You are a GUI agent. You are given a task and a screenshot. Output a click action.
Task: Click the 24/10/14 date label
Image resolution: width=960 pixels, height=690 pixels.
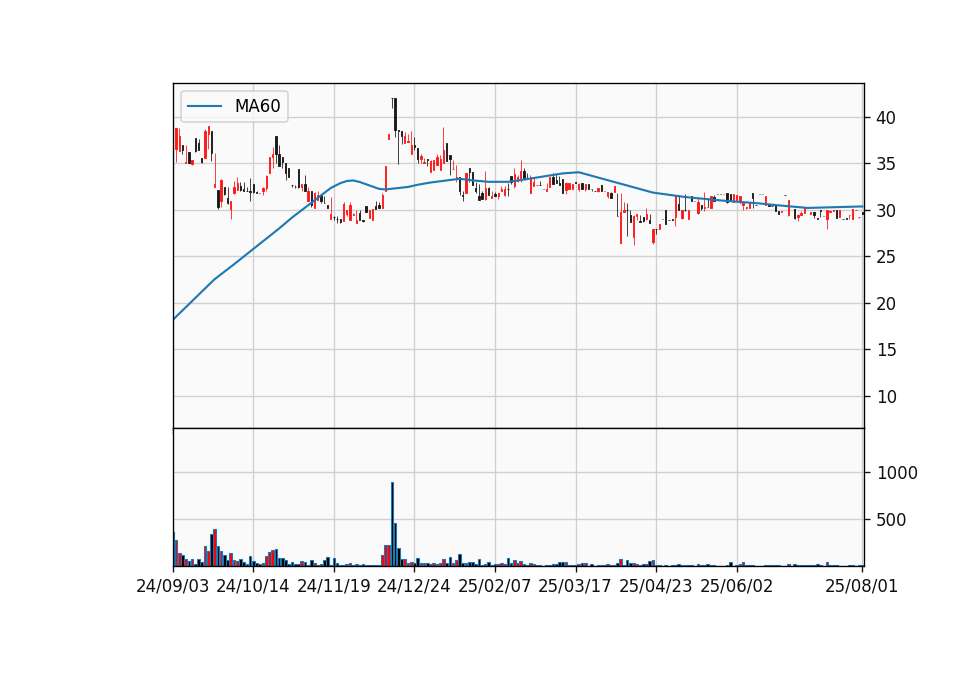[x=253, y=586]
